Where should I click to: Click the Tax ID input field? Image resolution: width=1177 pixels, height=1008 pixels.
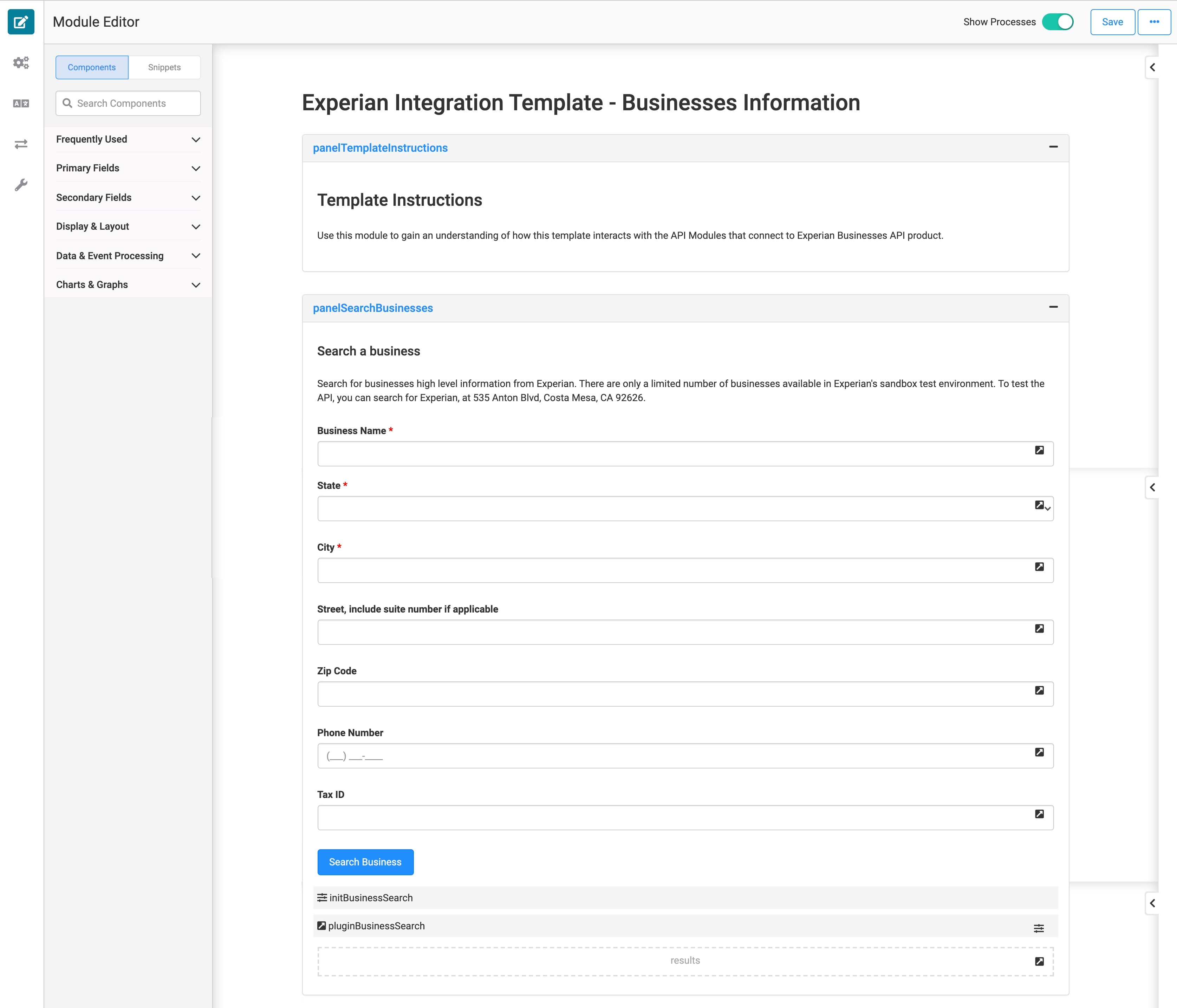point(685,818)
